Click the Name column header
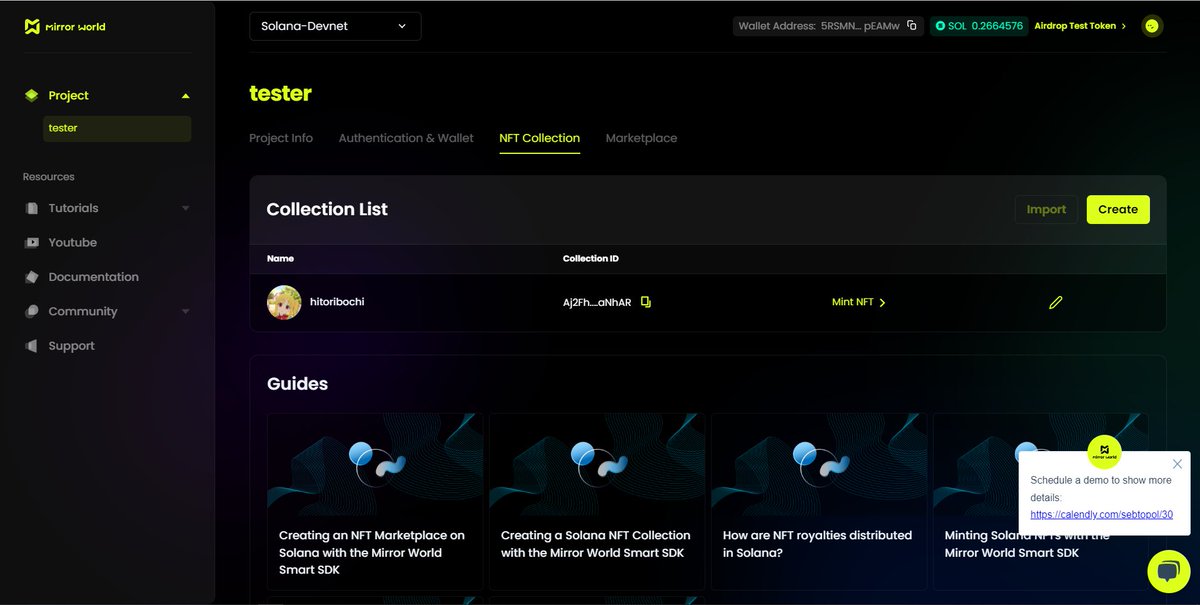Viewport: 1200px width, 605px height. click(280, 259)
